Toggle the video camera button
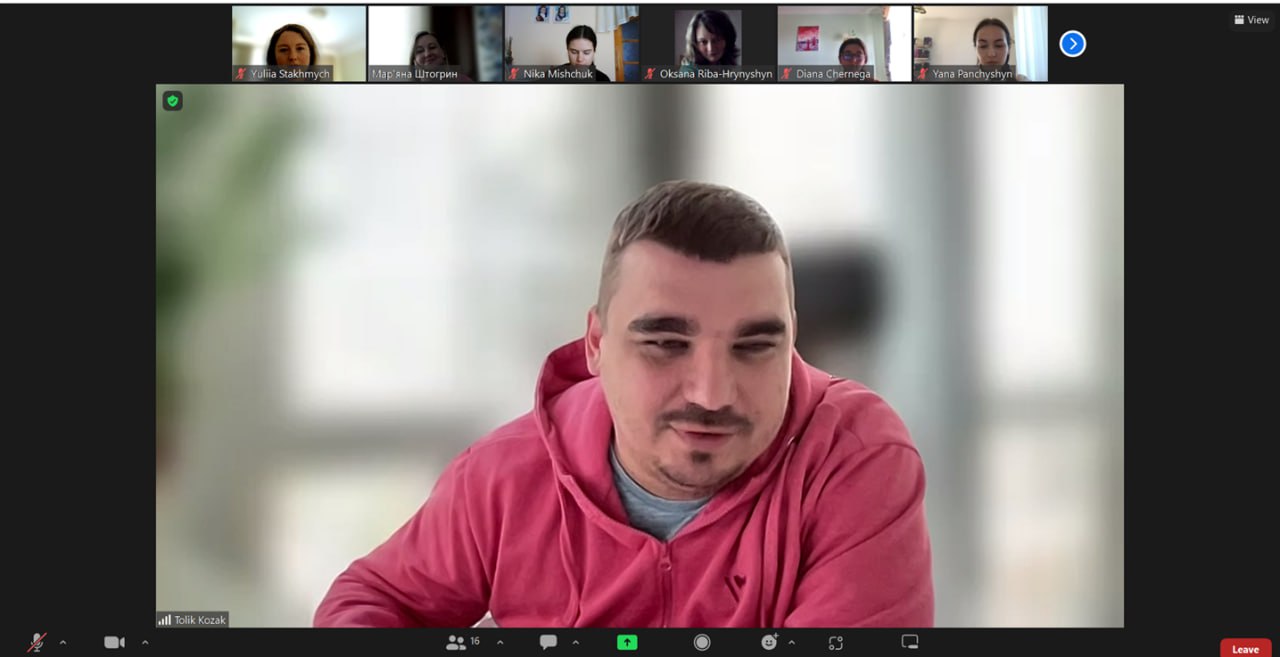The image size is (1280, 657). (114, 643)
